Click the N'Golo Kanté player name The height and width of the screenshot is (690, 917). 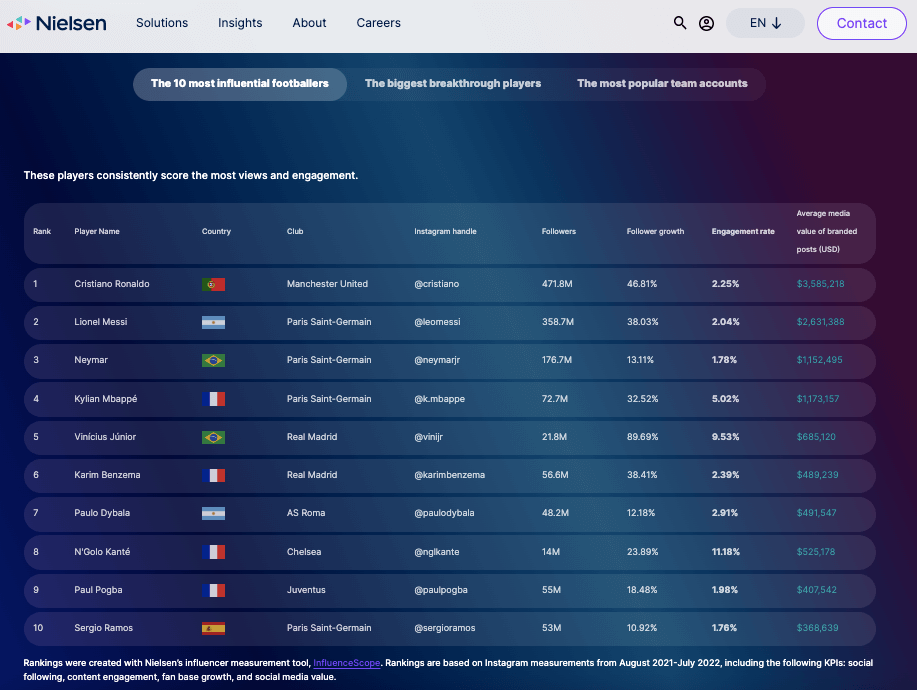(102, 551)
